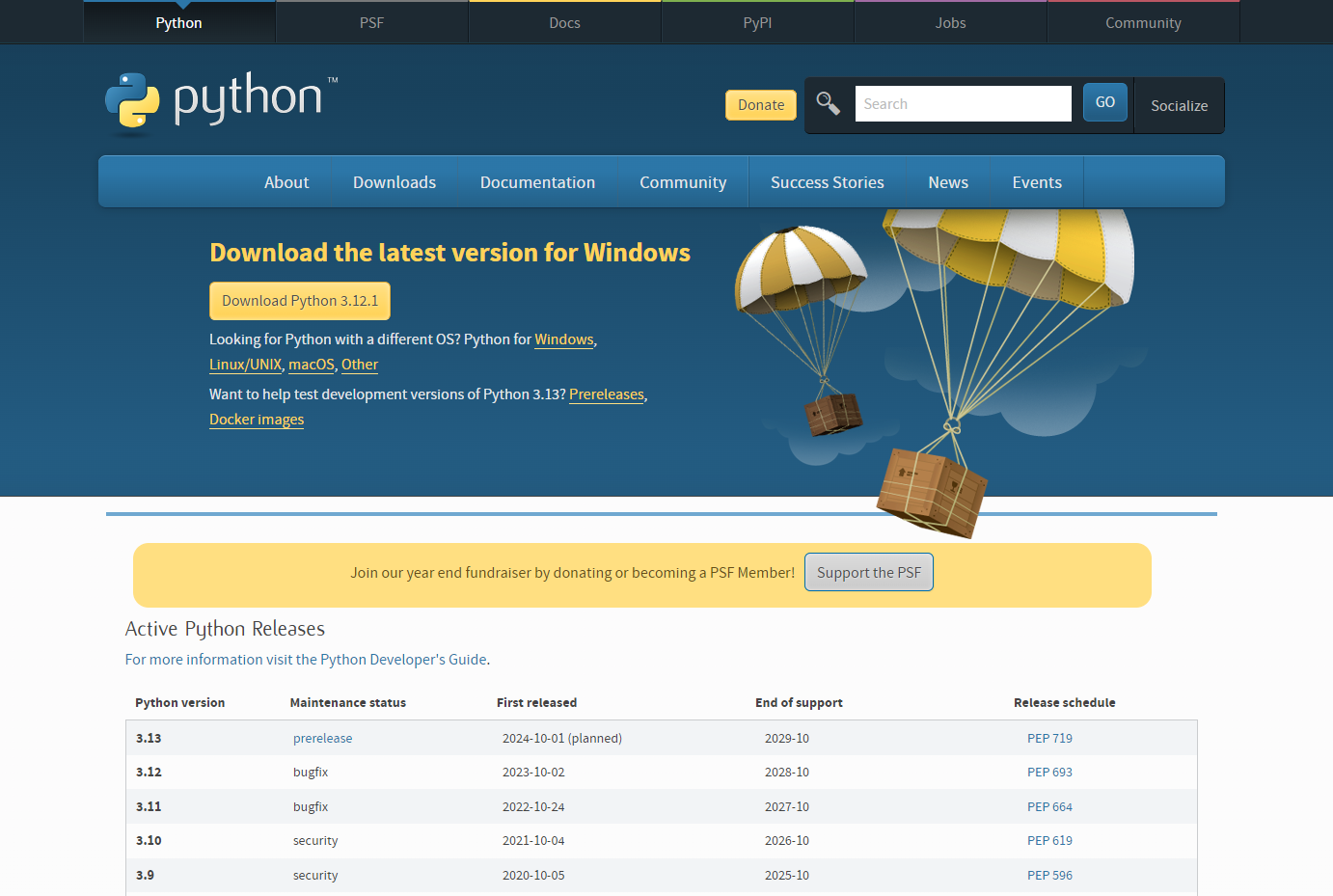Open the Jobs top tab

(x=951, y=22)
